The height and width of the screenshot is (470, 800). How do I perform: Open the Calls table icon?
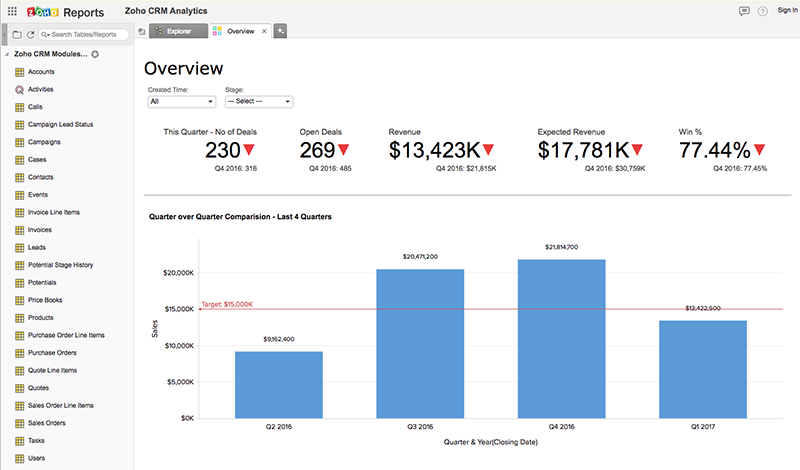point(19,107)
